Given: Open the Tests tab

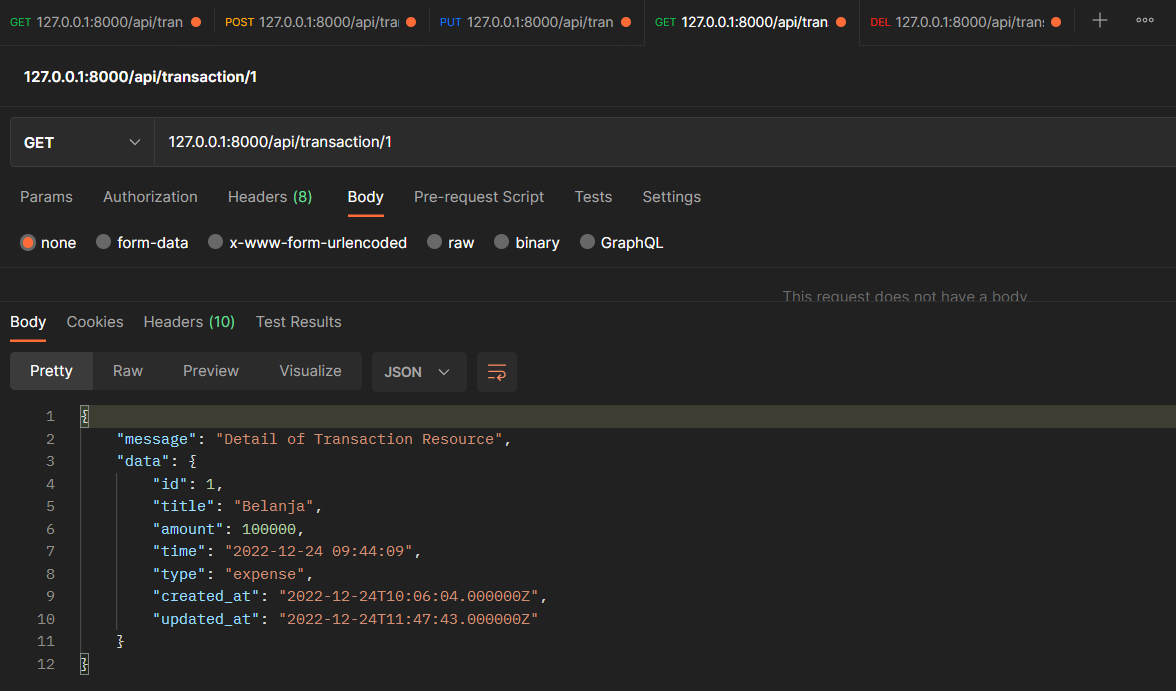Looking at the screenshot, I should tap(593, 197).
